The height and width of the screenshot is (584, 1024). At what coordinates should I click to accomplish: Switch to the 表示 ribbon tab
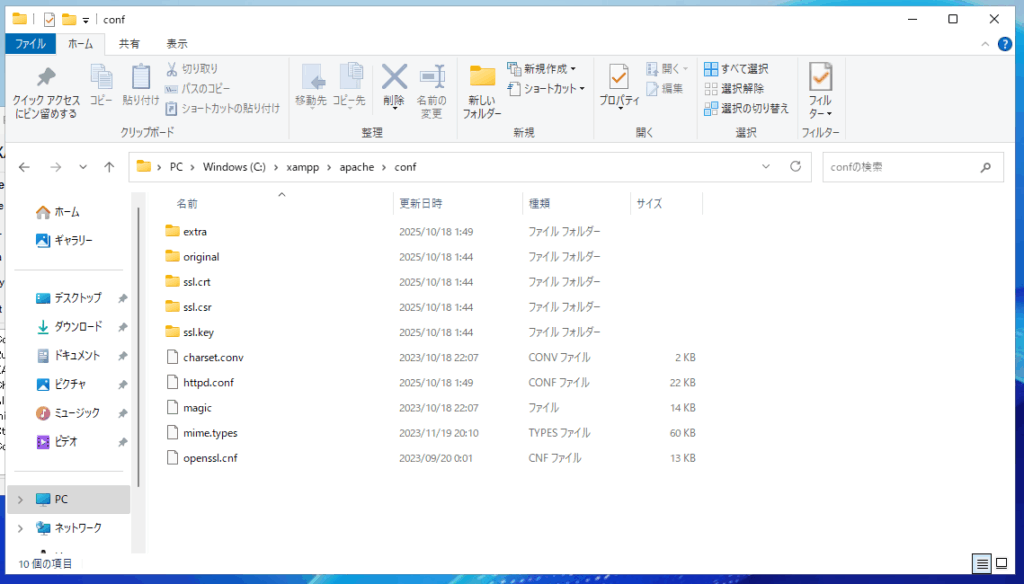(x=177, y=44)
